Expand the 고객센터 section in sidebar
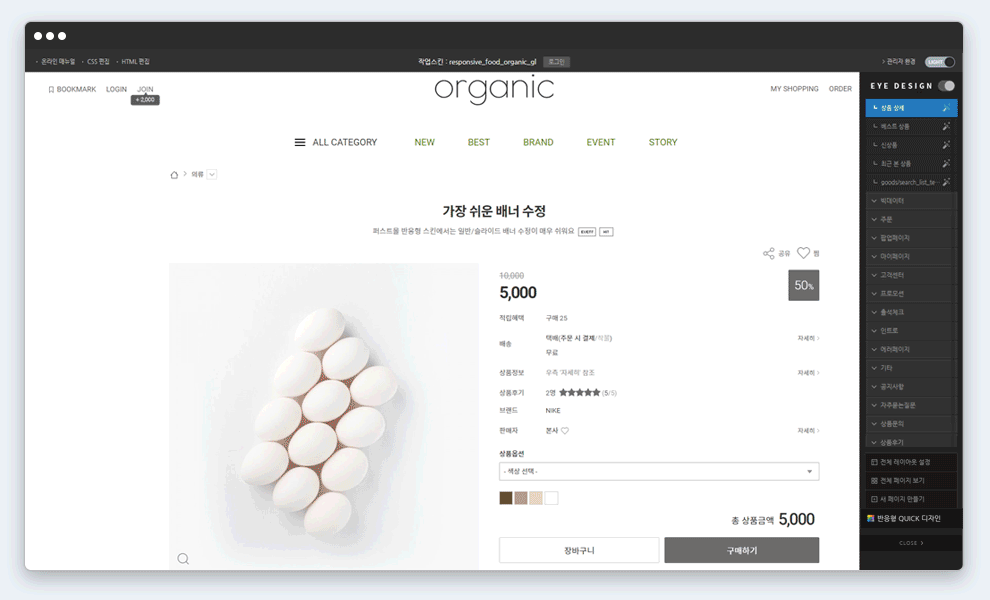The width and height of the screenshot is (990, 600). point(910,275)
